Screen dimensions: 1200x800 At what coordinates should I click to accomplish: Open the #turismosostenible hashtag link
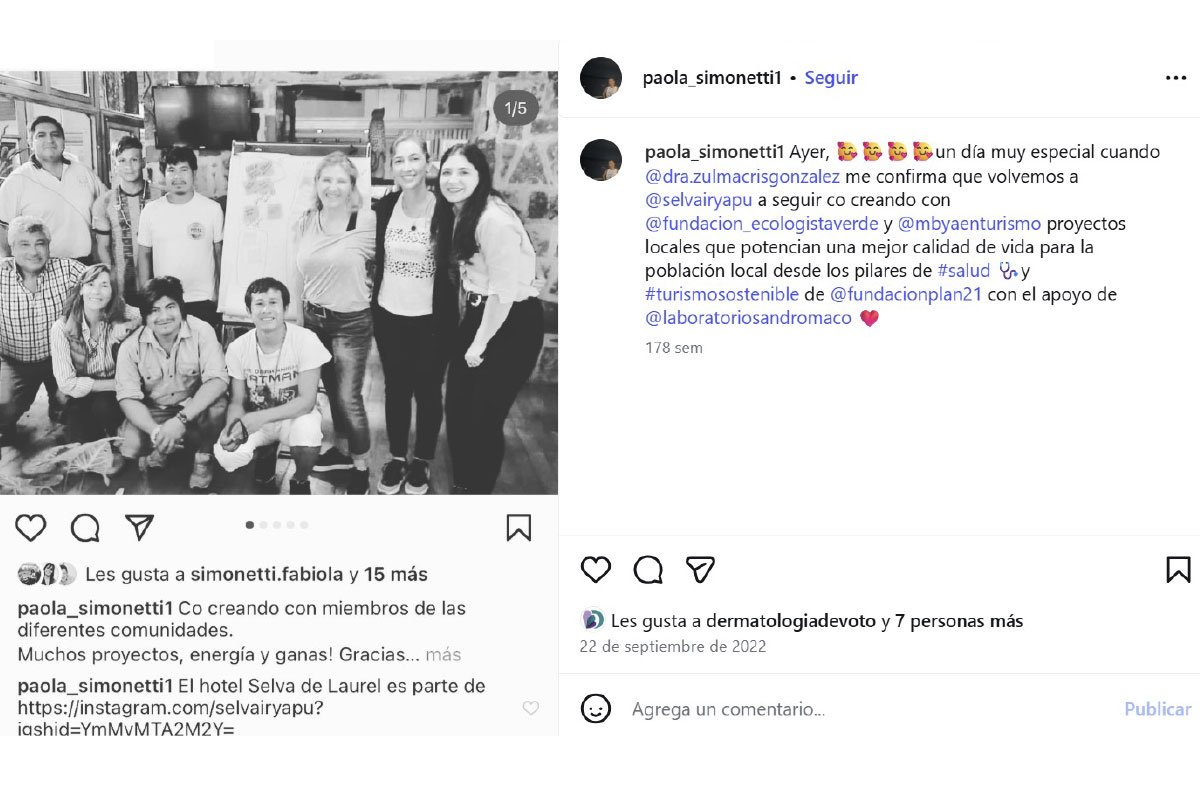pyautogui.click(x=722, y=294)
